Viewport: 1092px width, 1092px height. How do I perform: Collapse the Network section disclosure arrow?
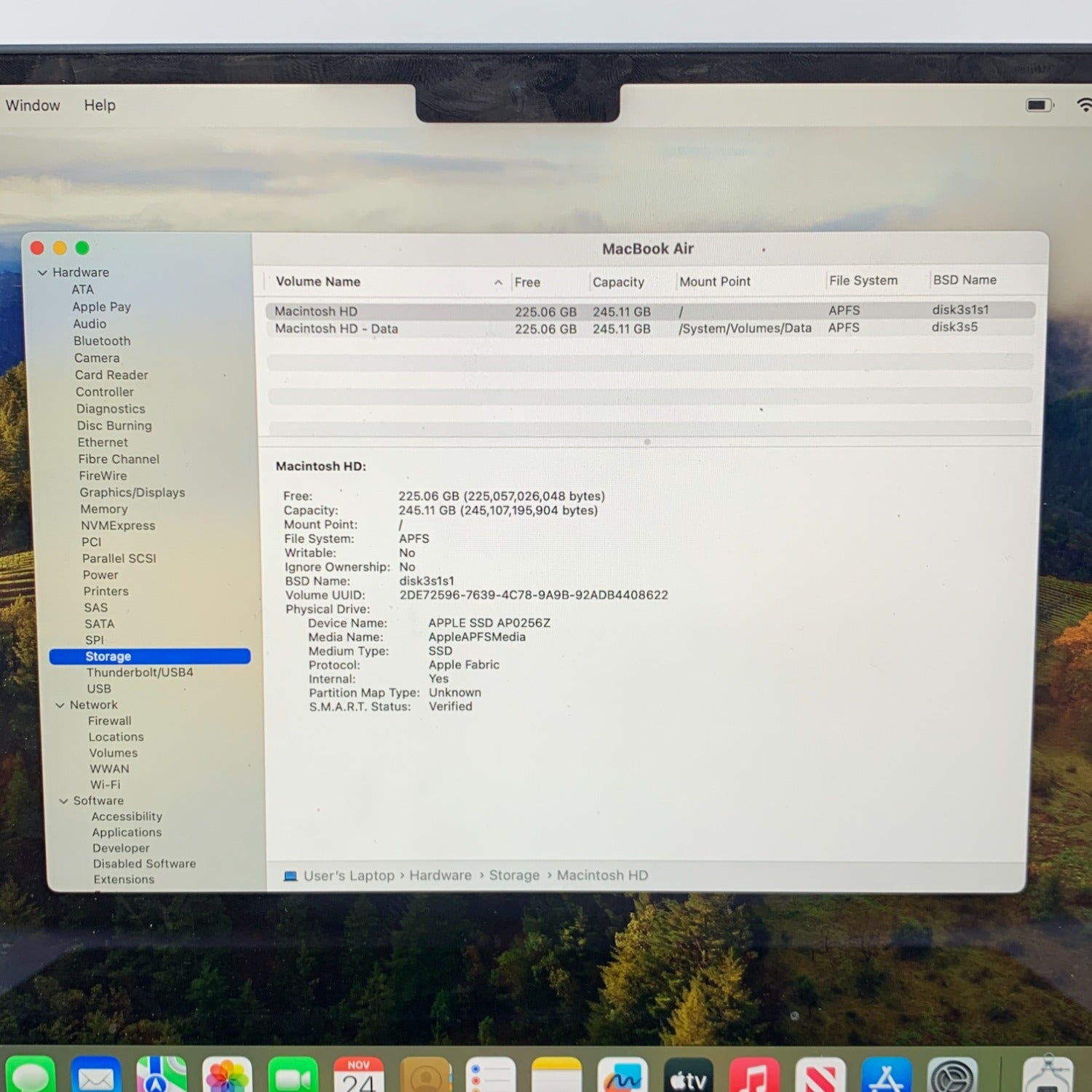(60, 705)
